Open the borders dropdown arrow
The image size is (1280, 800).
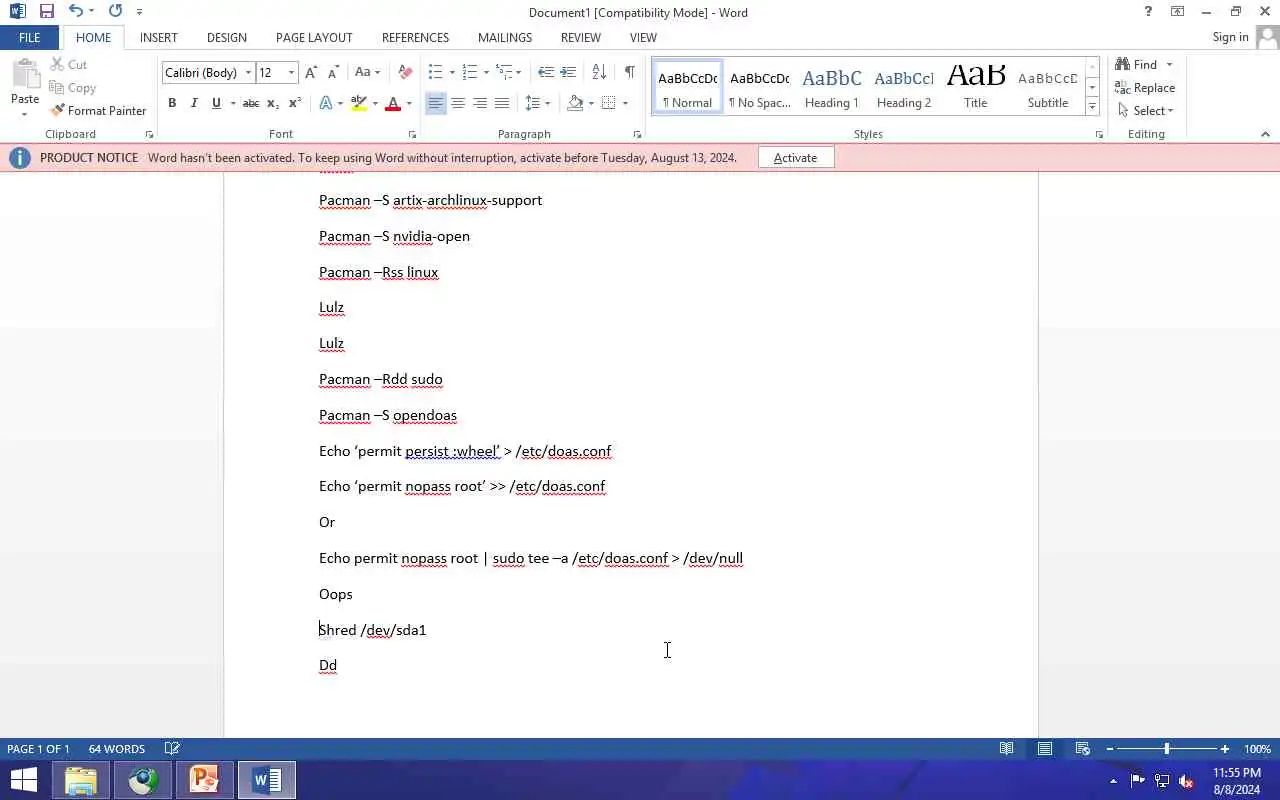624,103
